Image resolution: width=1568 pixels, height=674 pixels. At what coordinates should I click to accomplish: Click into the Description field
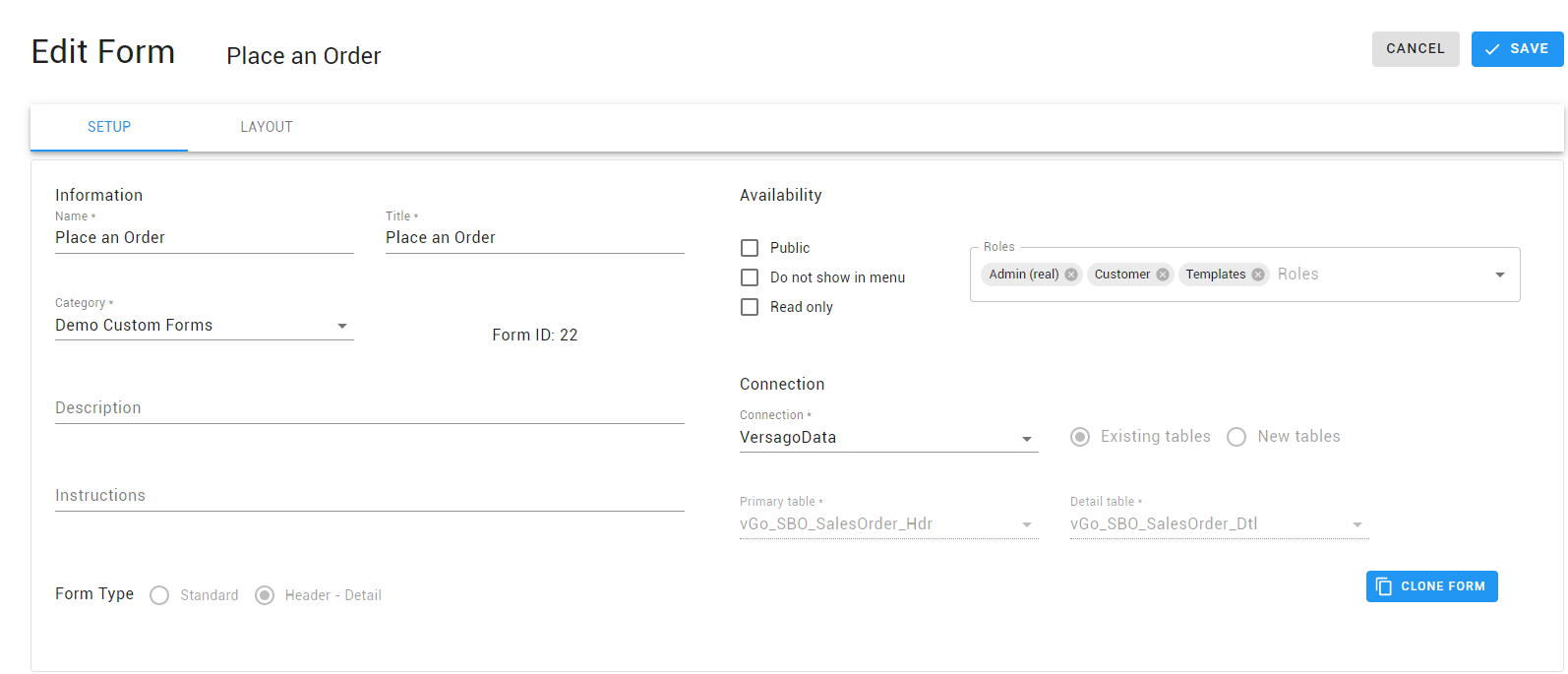coord(370,408)
